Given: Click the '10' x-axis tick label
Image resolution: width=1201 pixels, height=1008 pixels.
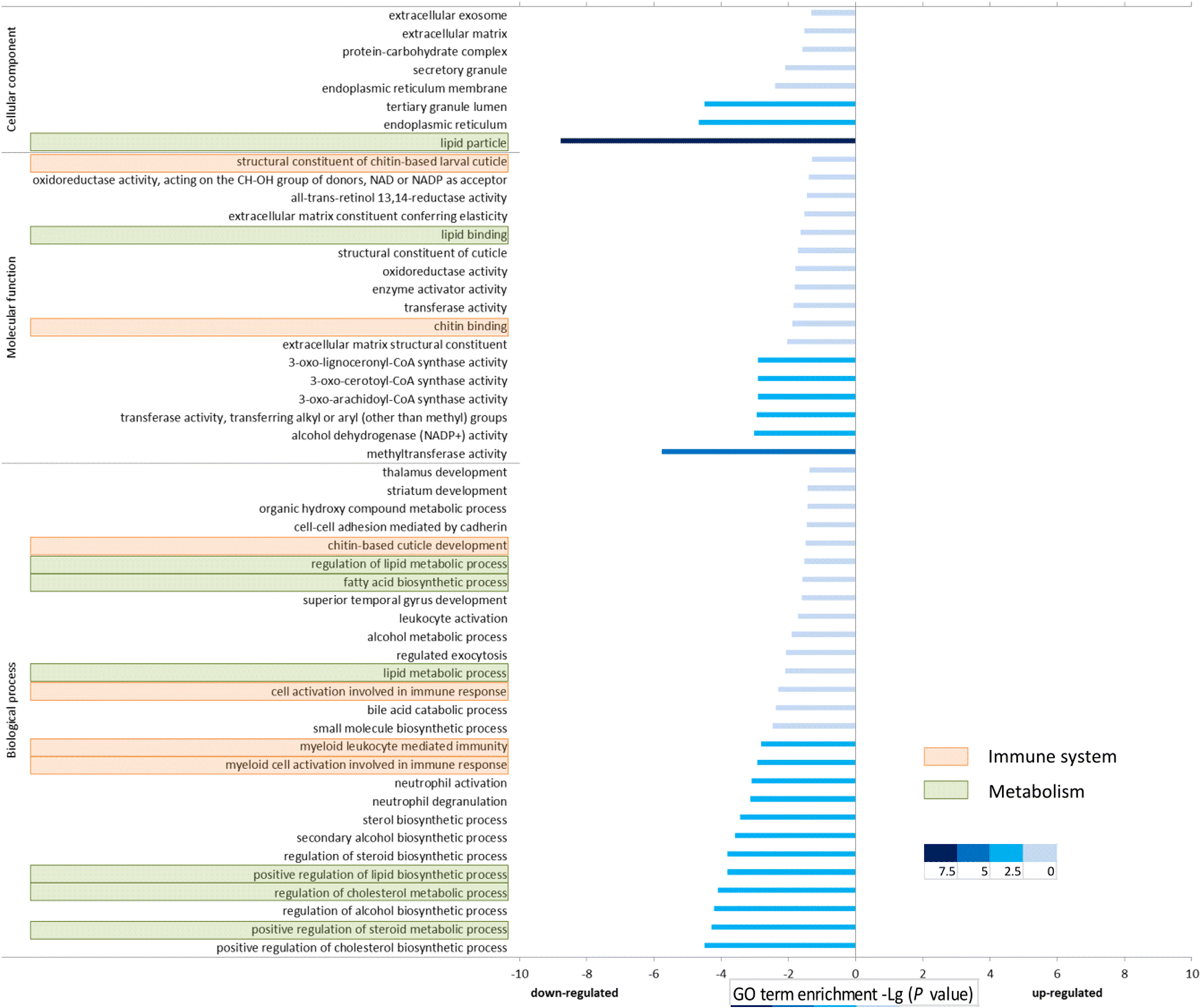Looking at the screenshot, I should (x=1192, y=974).
